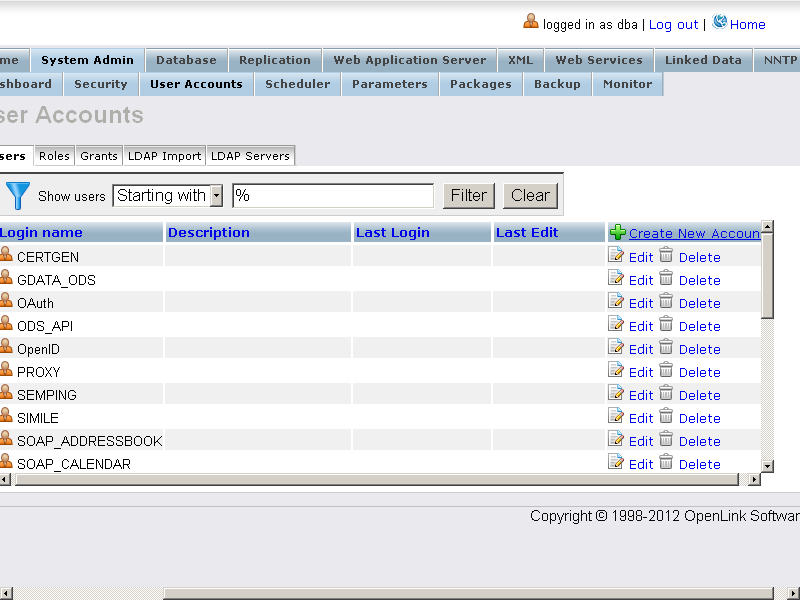Image resolution: width=800 pixels, height=600 pixels.
Task: Open the LDAP Import tab
Action: click(164, 156)
